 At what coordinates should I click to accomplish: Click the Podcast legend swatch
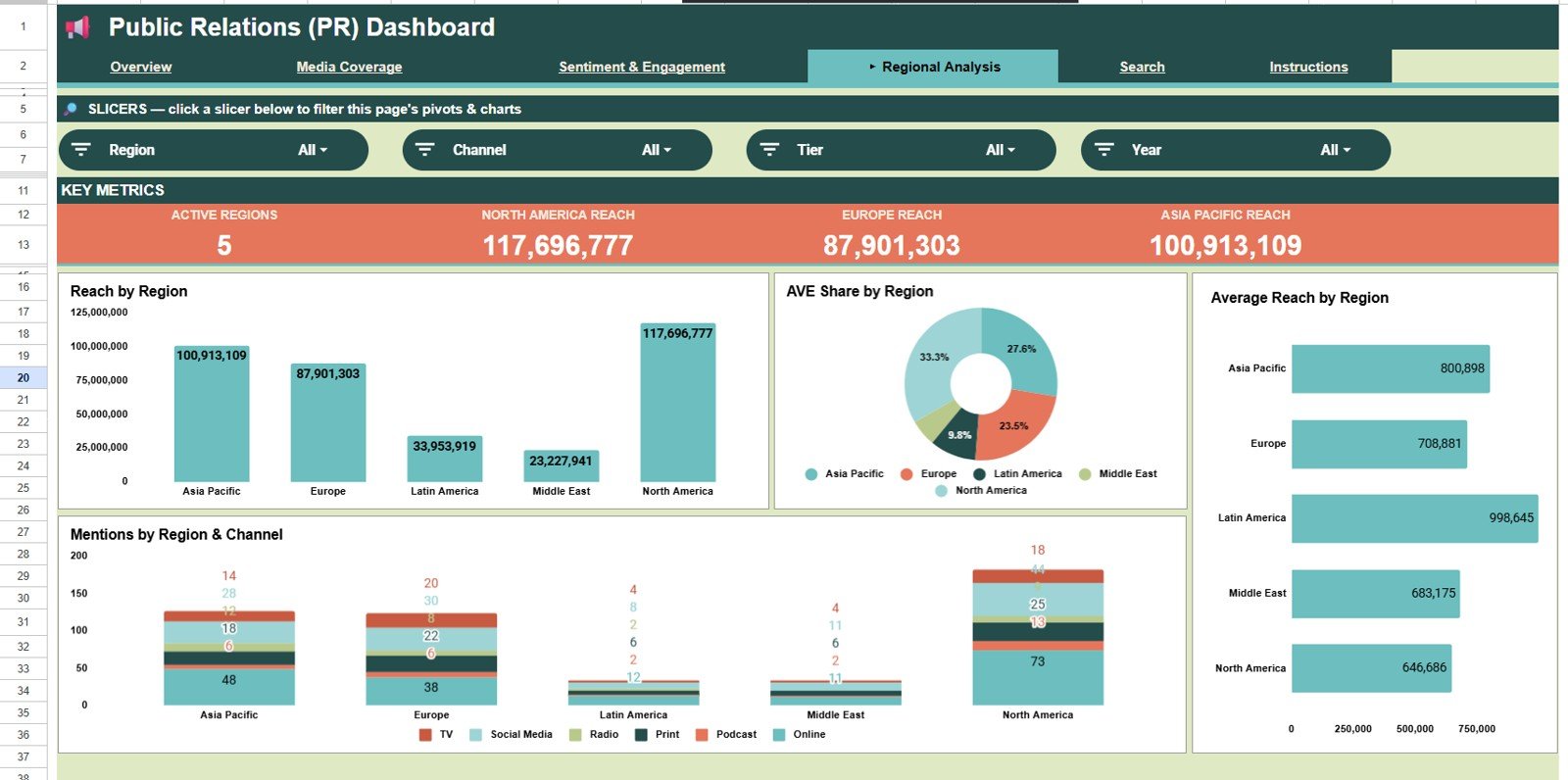click(x=702, y=735)
